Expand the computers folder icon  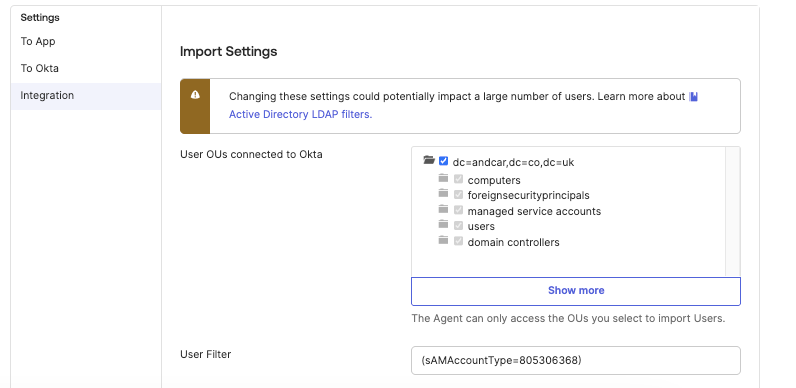tap(444, 178)
